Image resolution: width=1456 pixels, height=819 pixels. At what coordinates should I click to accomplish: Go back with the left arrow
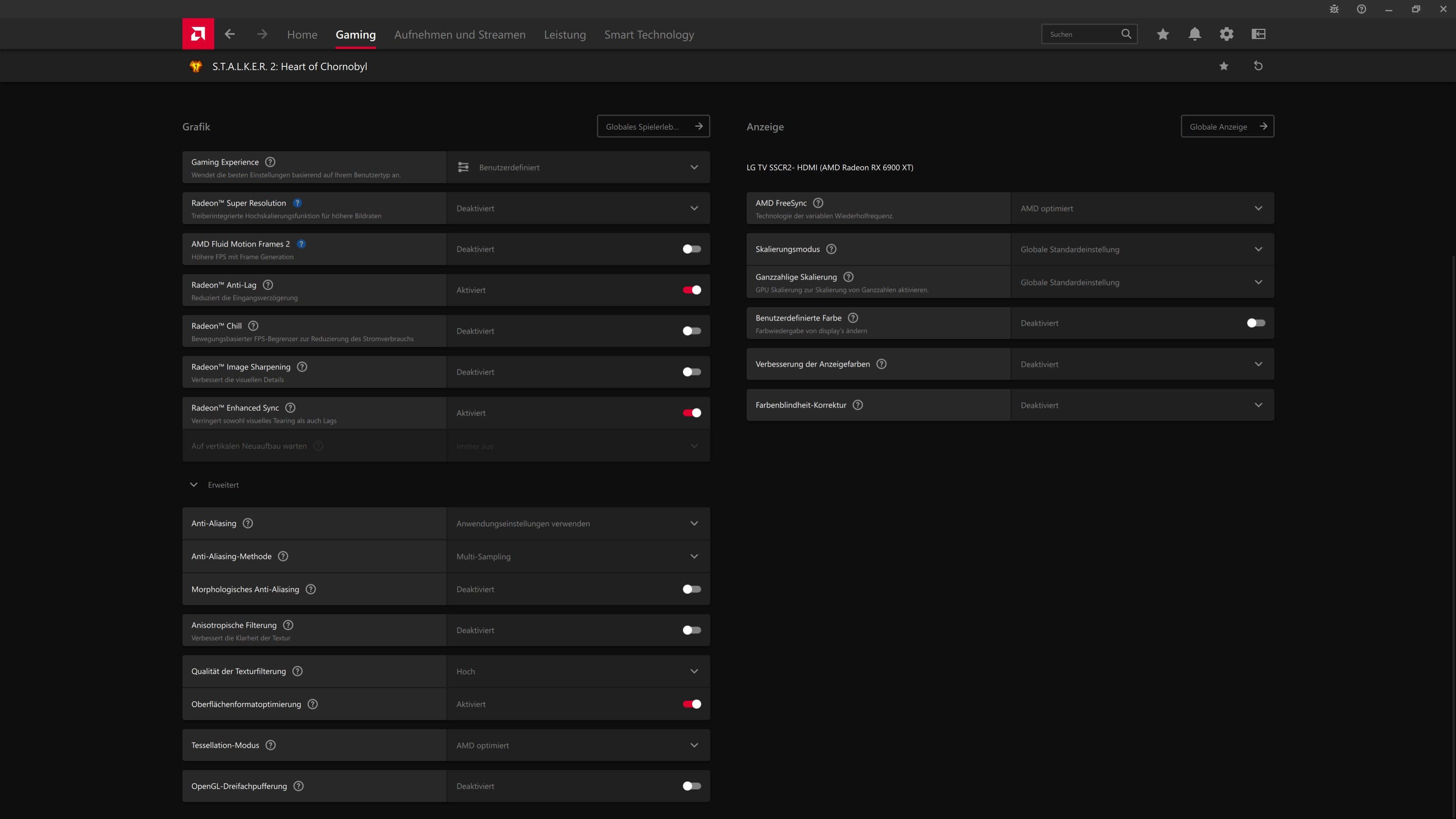pyautogui.click(x=229, y=34)
